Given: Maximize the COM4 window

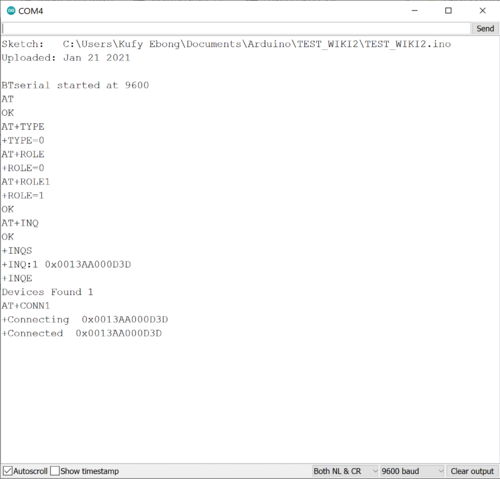Looking at the screenshot, I should pyautogui.click(x=448, y=11).
